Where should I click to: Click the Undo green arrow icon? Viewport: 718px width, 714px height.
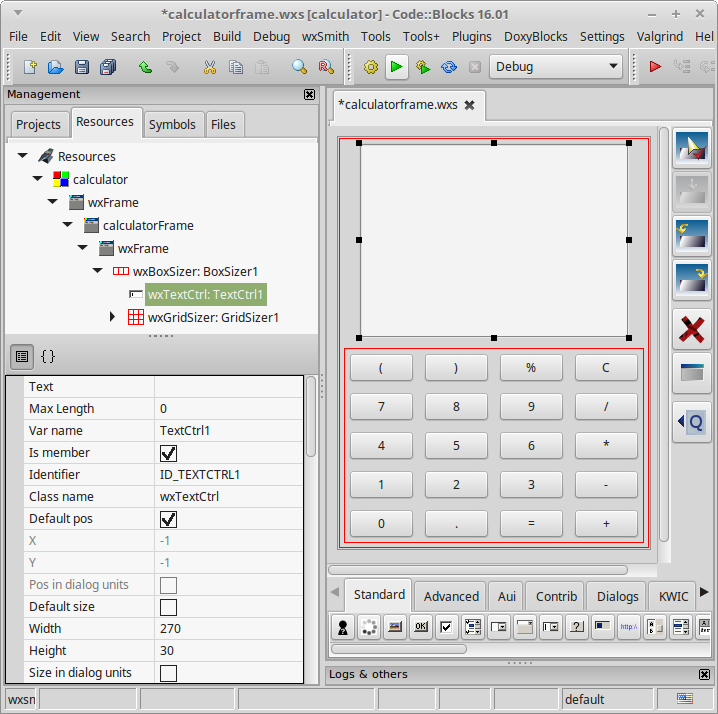[146, 67]
